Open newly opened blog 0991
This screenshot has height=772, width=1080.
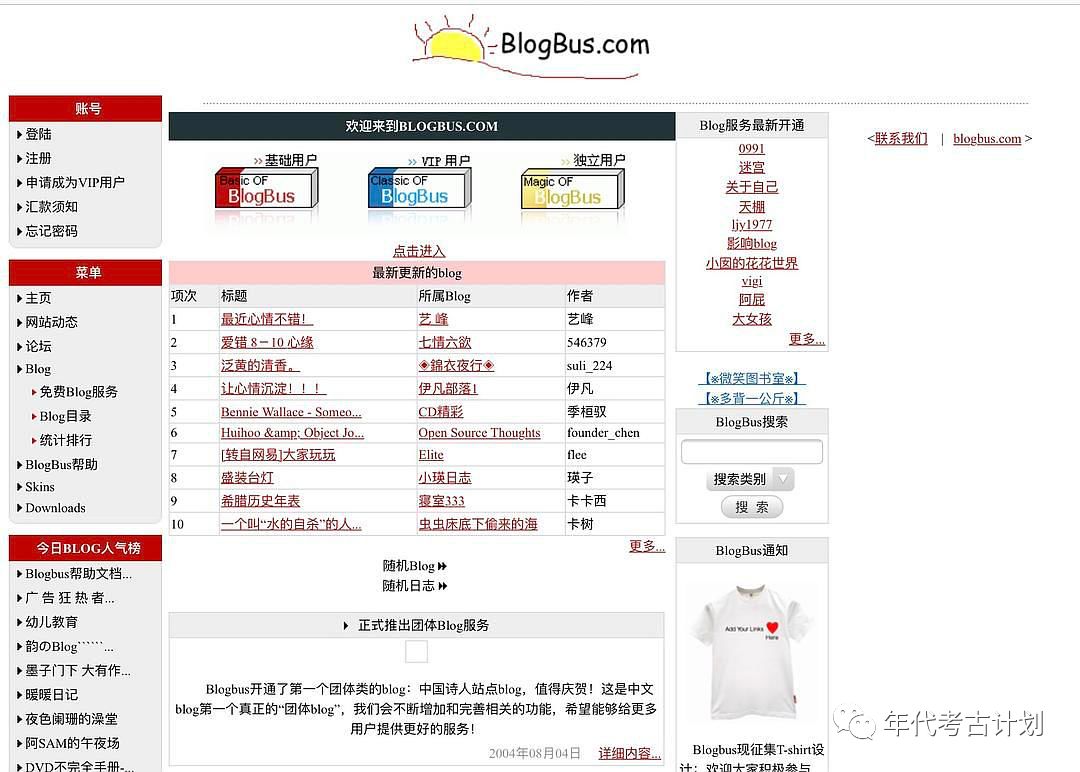(x=751, y=148)
